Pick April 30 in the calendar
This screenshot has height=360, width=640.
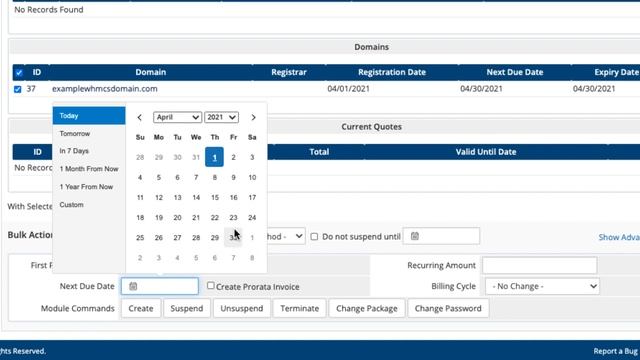tap(233, 238)
